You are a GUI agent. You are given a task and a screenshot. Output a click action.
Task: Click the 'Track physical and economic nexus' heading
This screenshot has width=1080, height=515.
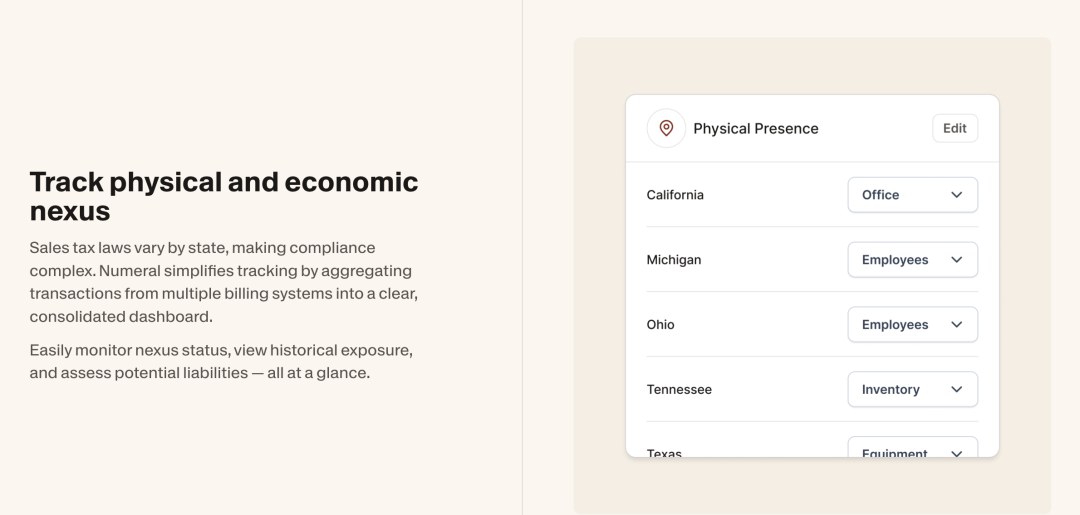click(x=224, y=196)
